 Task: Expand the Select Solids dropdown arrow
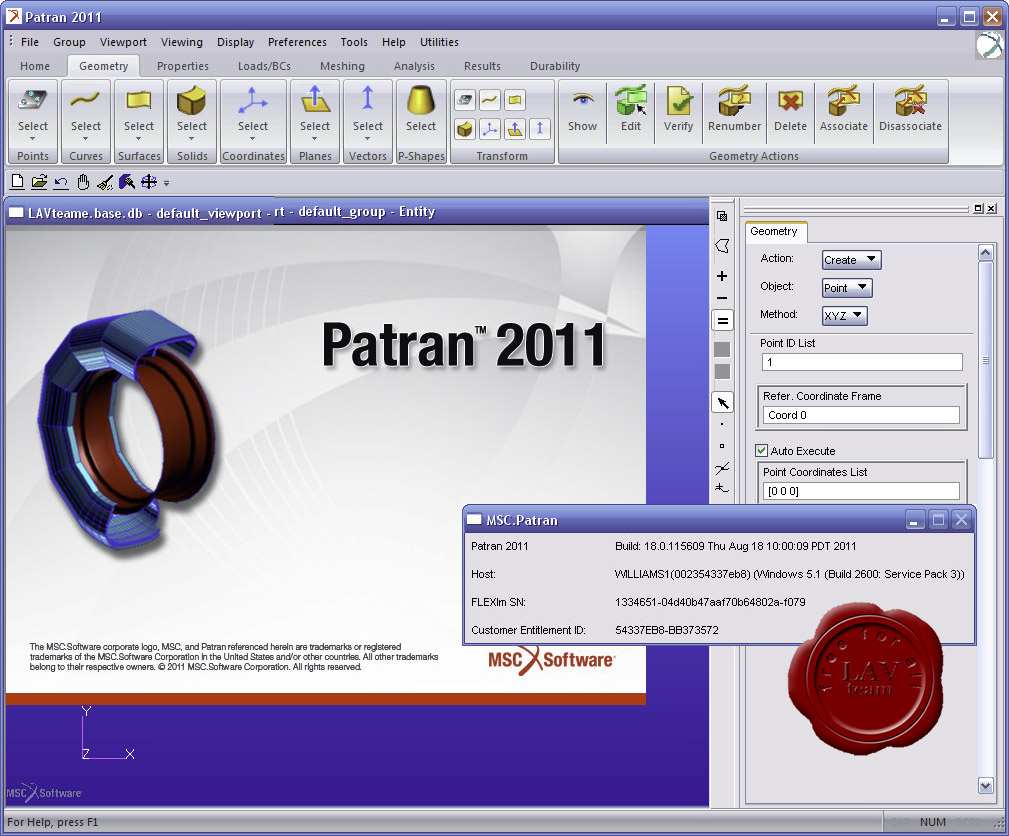pos(192,138)
